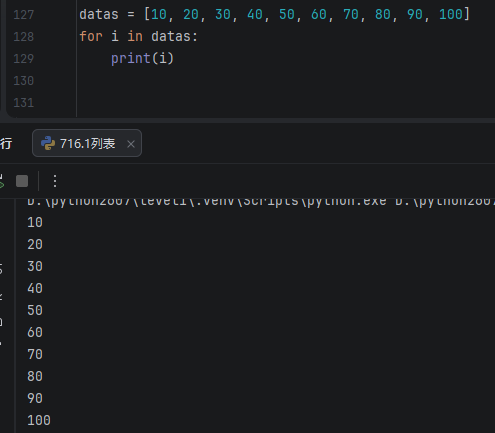Click the console output line showing 100
495x433 pixels.
tap(39, 420)
